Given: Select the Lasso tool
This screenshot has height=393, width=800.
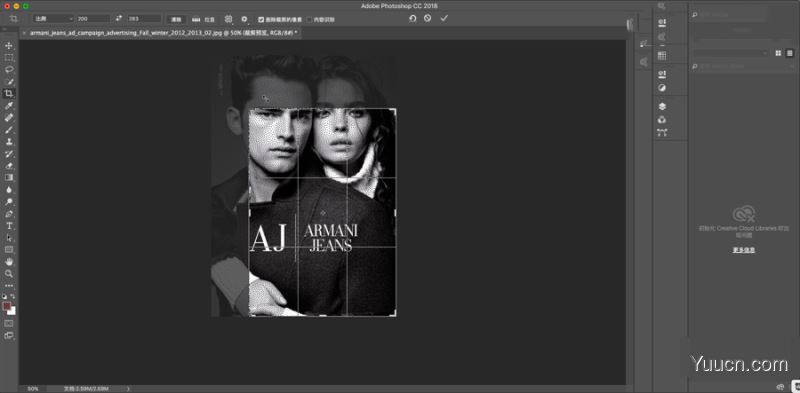Looking at the screenshot, I should tap(9, 69).
